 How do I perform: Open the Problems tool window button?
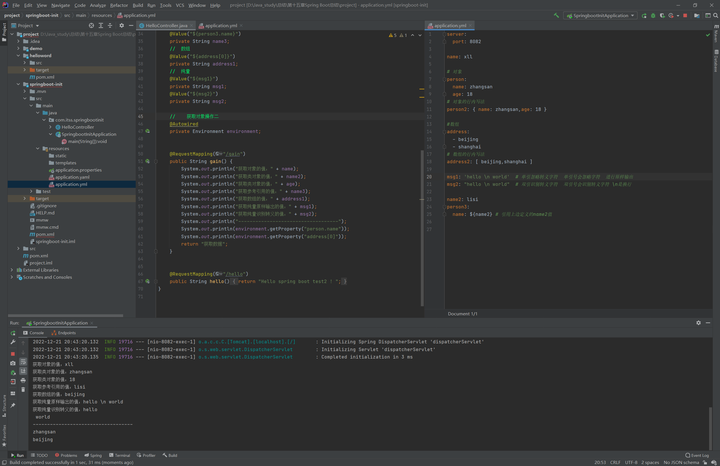(x=66, y=455)
